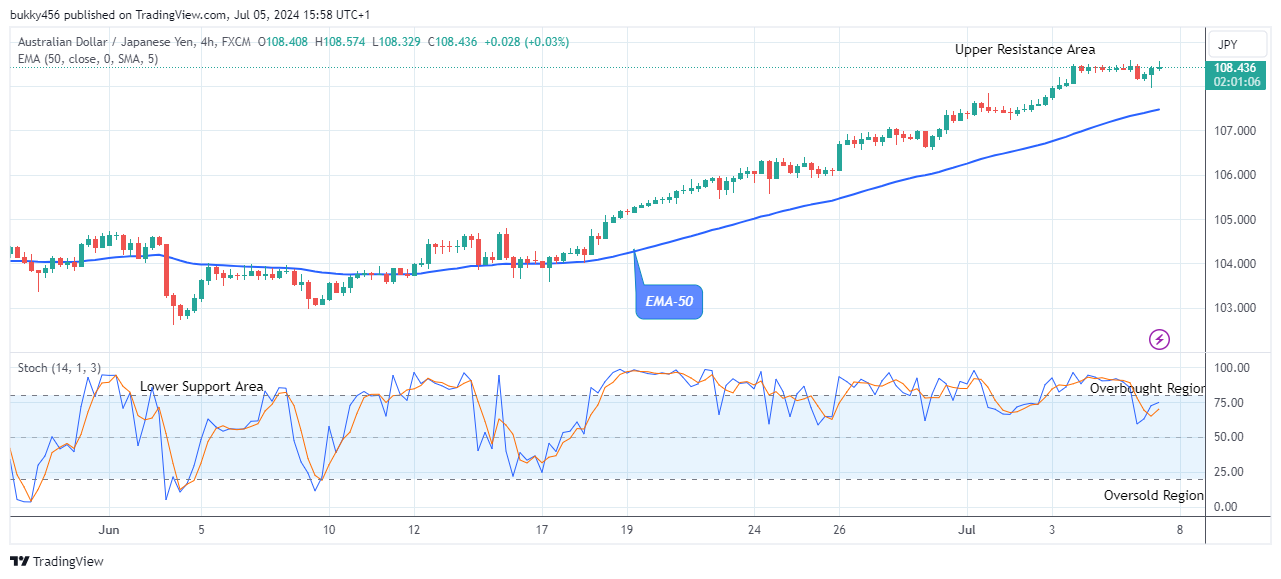Click the +0.028 (+0.03%) change value
Viewport: 1281px width, 579px height.
click(527, 42)
